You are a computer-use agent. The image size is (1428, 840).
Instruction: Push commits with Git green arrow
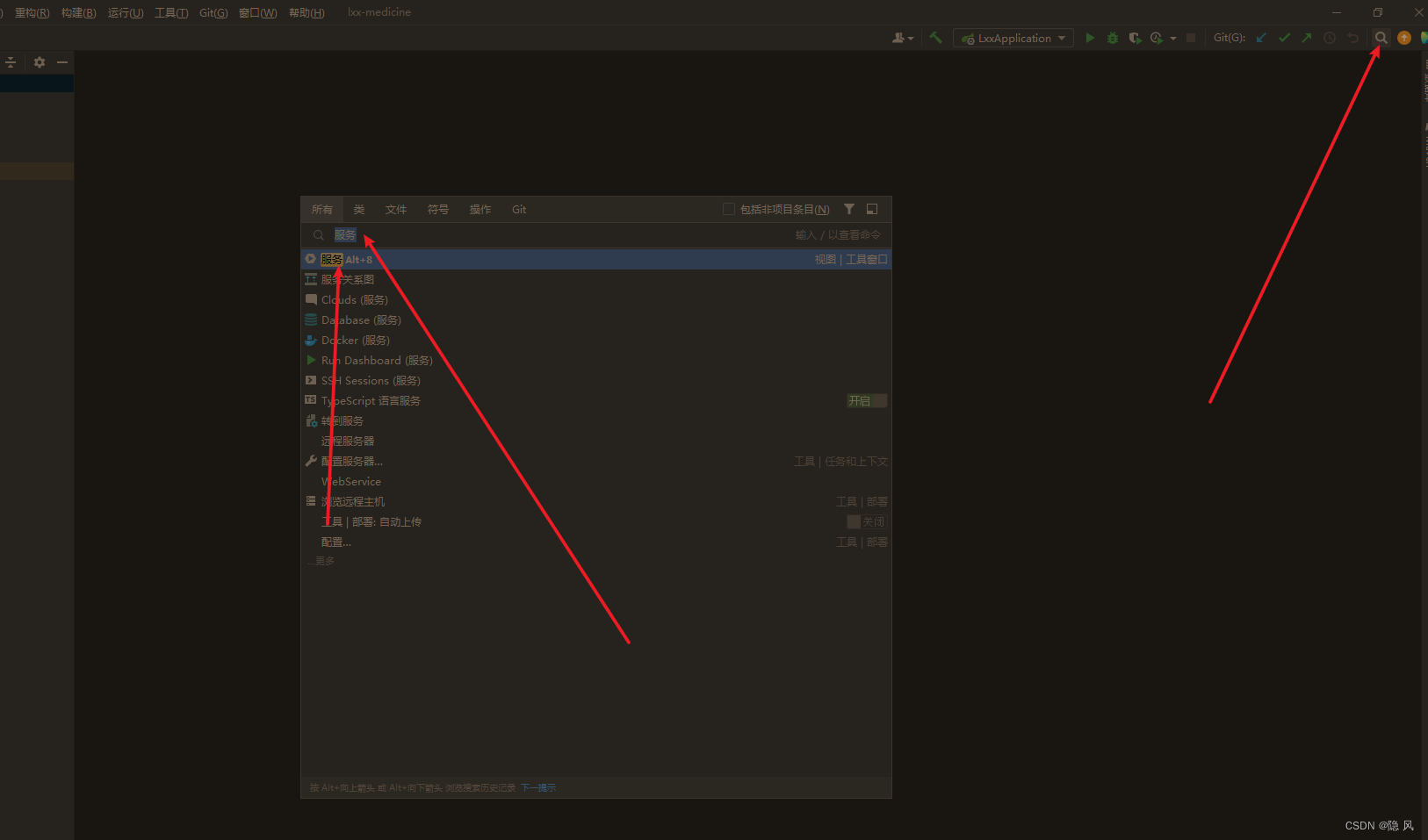[1307, 38]
